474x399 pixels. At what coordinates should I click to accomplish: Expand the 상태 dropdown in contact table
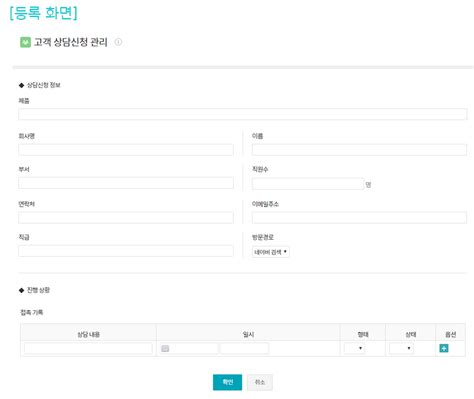401,348
